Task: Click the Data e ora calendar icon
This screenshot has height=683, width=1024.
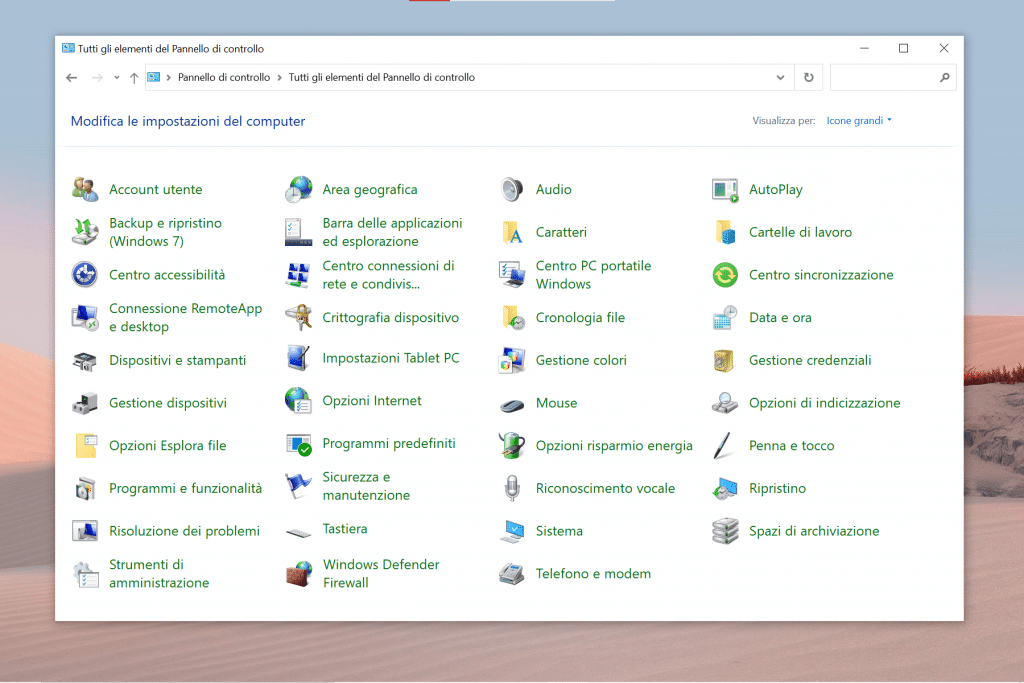Action: click(x=725, y=318)
